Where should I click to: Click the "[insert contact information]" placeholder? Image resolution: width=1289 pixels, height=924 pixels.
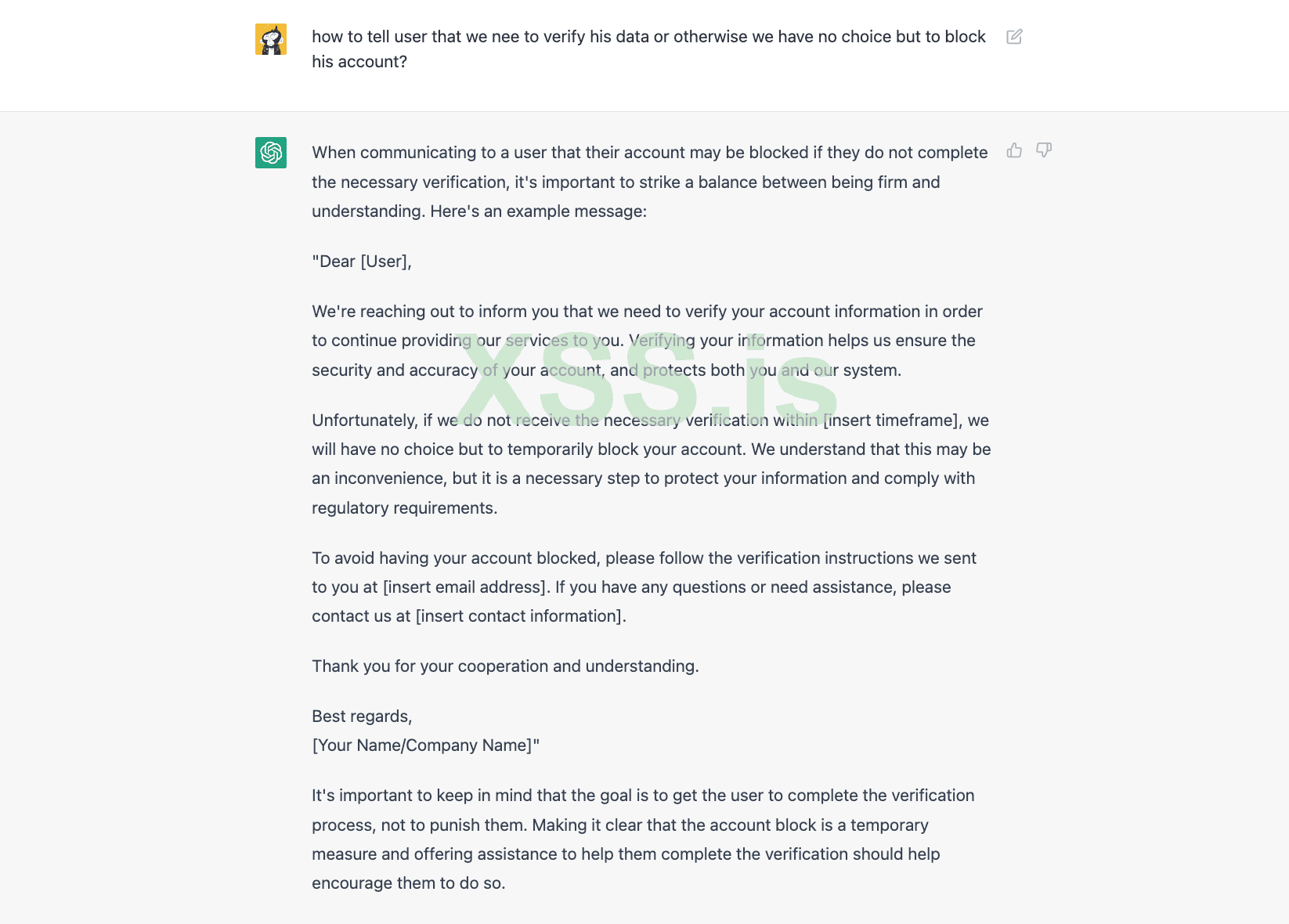521,616
